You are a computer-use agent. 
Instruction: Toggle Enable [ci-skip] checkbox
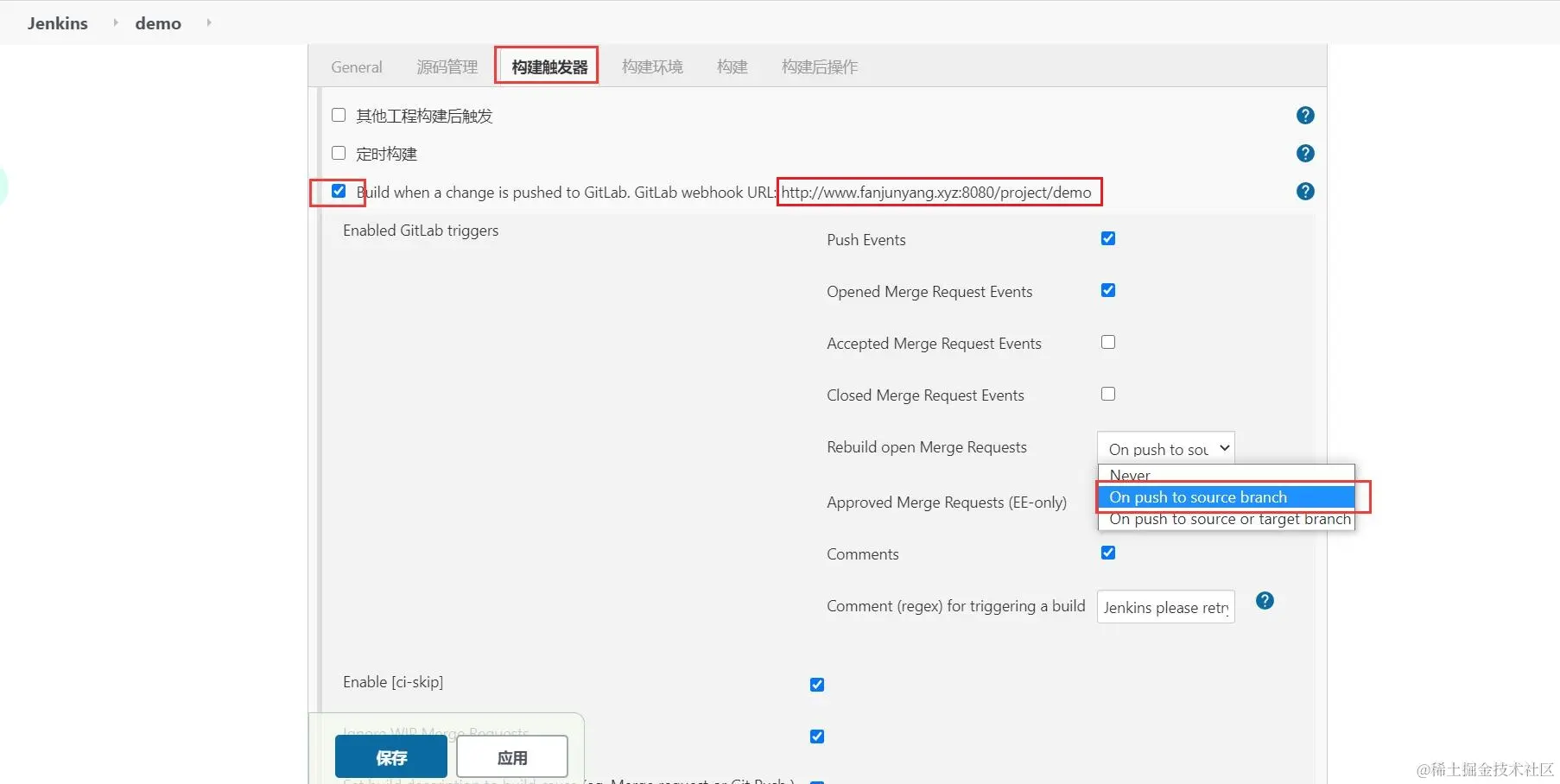(817, 685)
